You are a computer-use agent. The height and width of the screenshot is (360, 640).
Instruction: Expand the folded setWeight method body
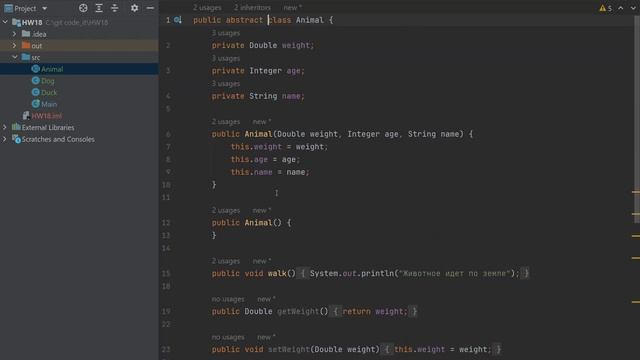tap(387, 349)
